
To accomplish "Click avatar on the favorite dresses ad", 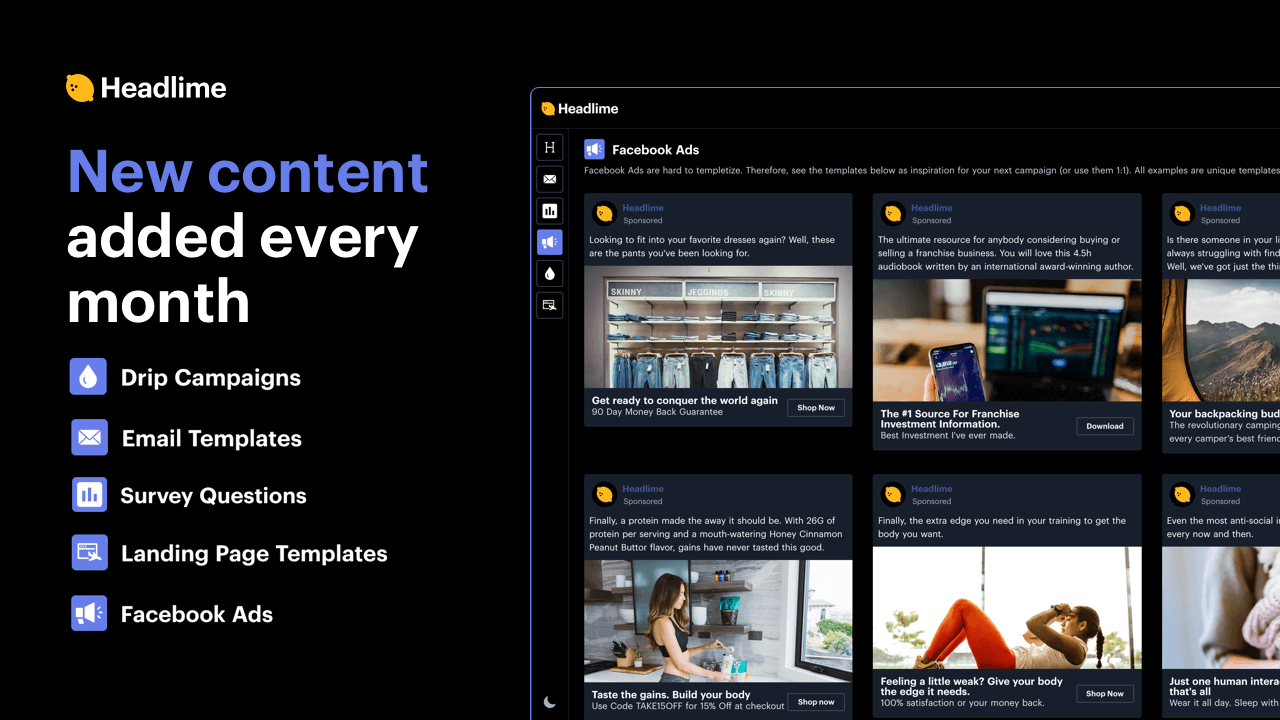I will 604,213.
